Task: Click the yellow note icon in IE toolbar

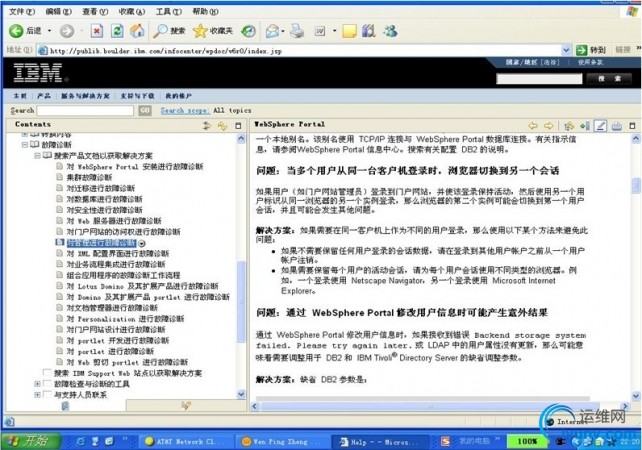Action: 349,31
